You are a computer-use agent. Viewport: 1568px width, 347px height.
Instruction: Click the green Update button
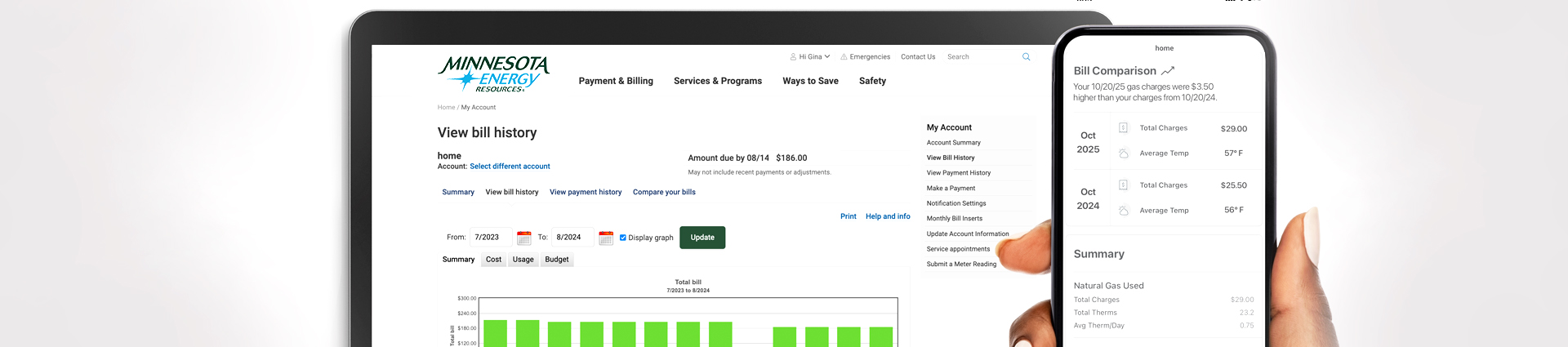702,238
